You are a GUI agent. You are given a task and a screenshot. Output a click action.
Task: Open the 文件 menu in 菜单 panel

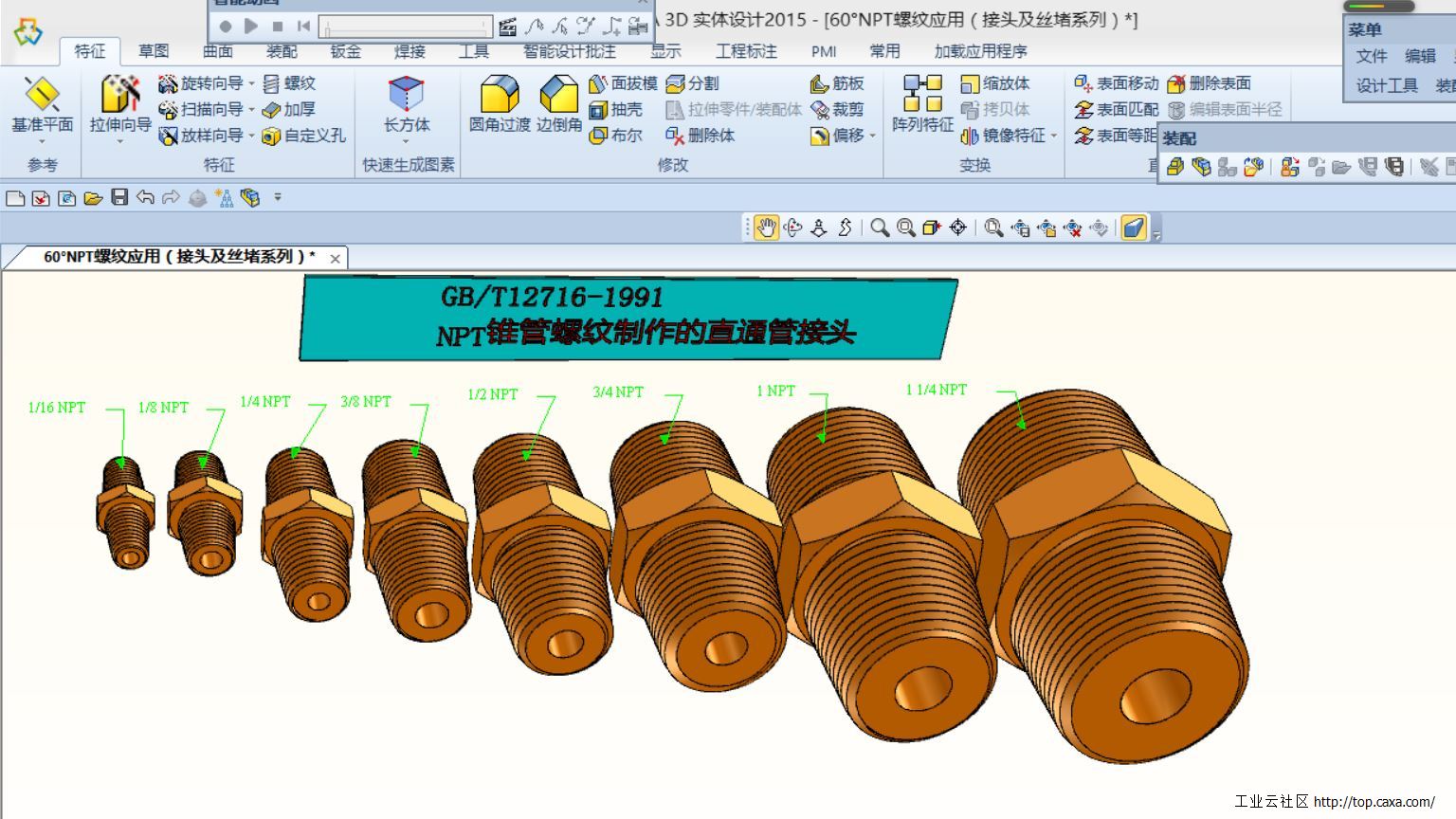click(1372, 57)
